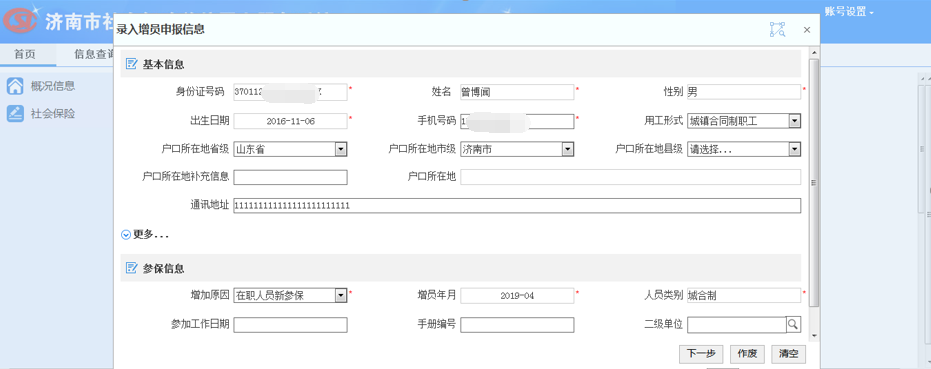Viewport: 931px width, 369px height.
Task: Switch to the 首页 tab
Action: (x=25, y=54)
